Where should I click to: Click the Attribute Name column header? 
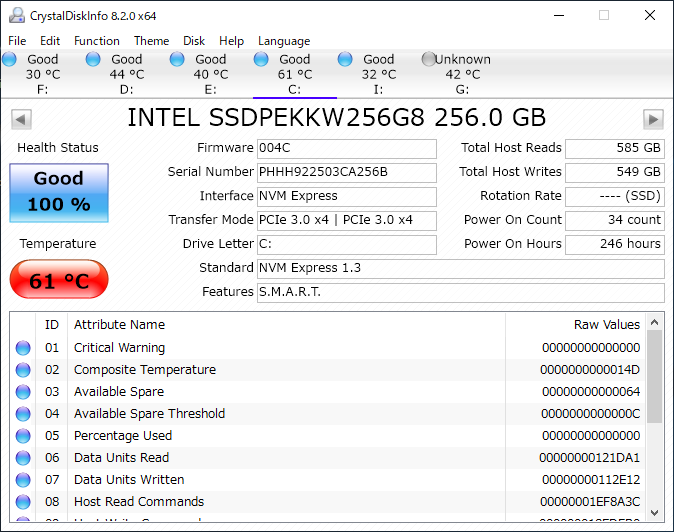(119, 324)
